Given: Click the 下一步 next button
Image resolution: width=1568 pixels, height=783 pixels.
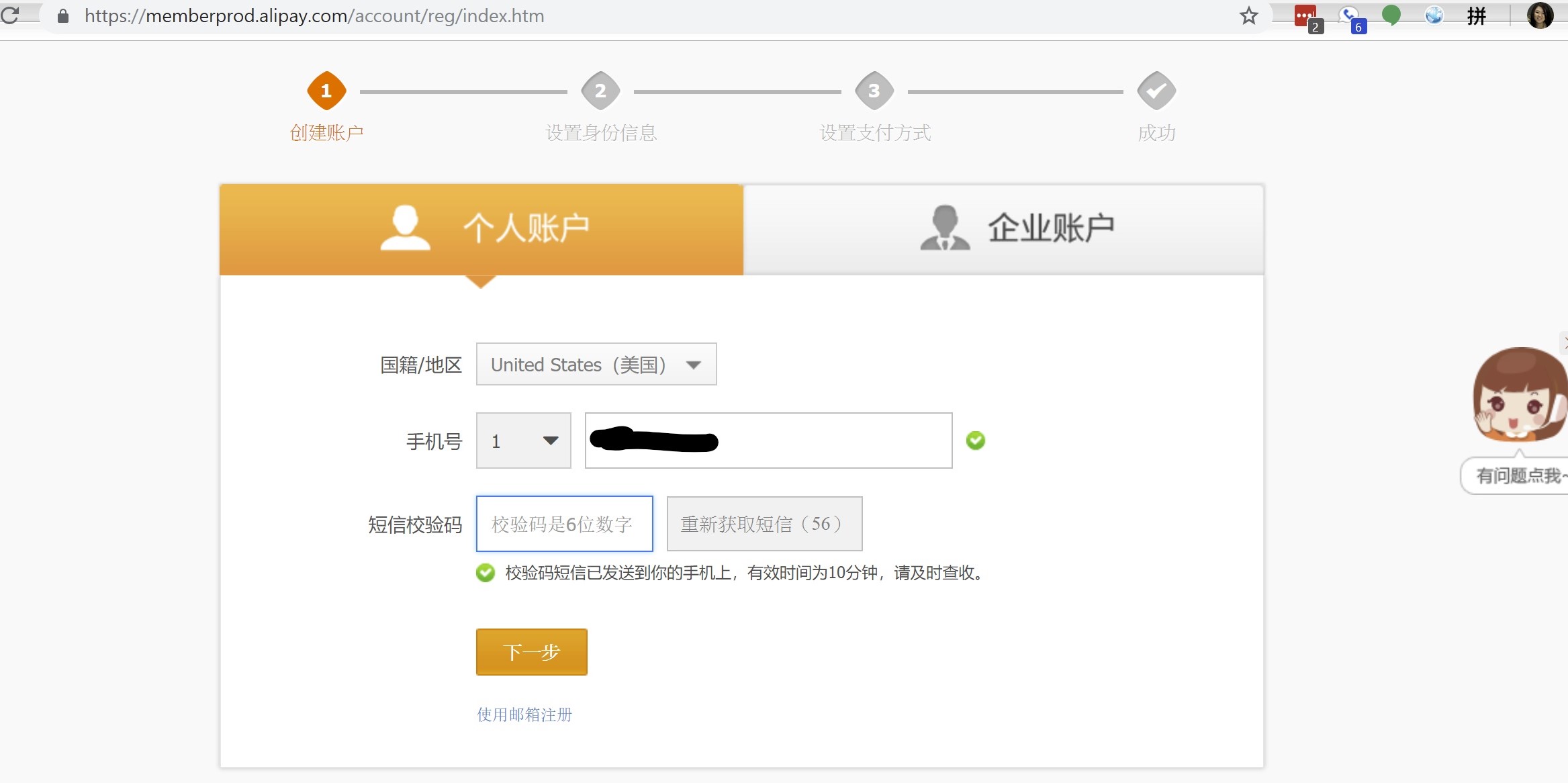Looking at the screenshot, I should pos(532,652).
